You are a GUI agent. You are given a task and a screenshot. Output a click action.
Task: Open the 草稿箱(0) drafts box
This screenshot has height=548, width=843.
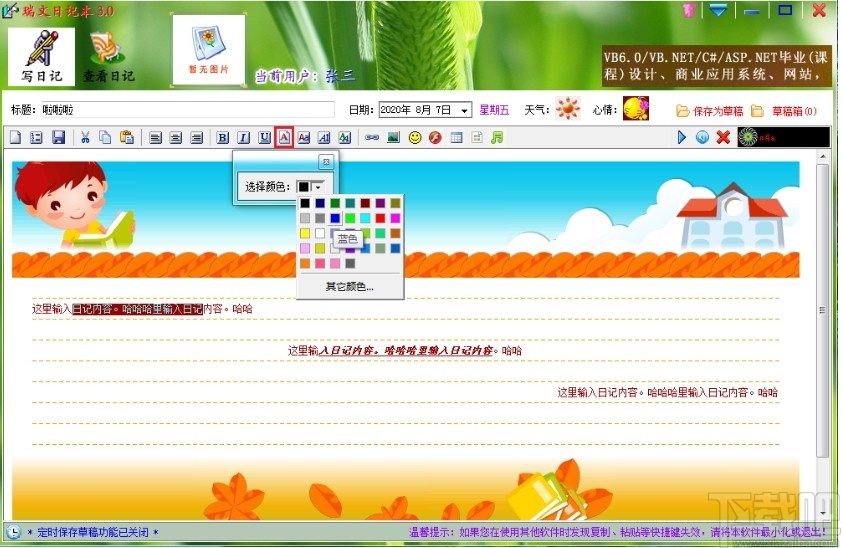(x=784, y=111)
